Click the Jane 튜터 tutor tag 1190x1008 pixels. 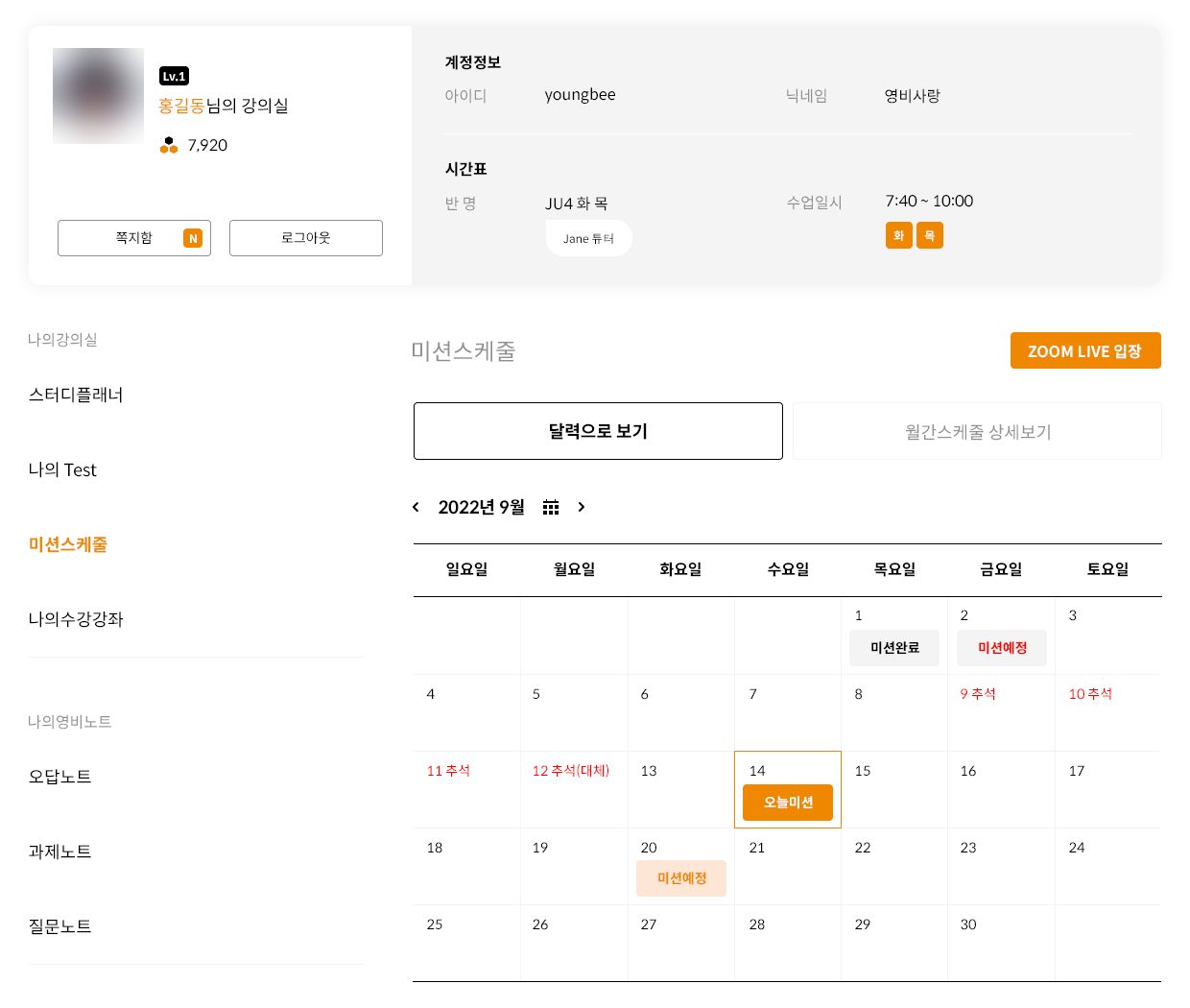588,238
